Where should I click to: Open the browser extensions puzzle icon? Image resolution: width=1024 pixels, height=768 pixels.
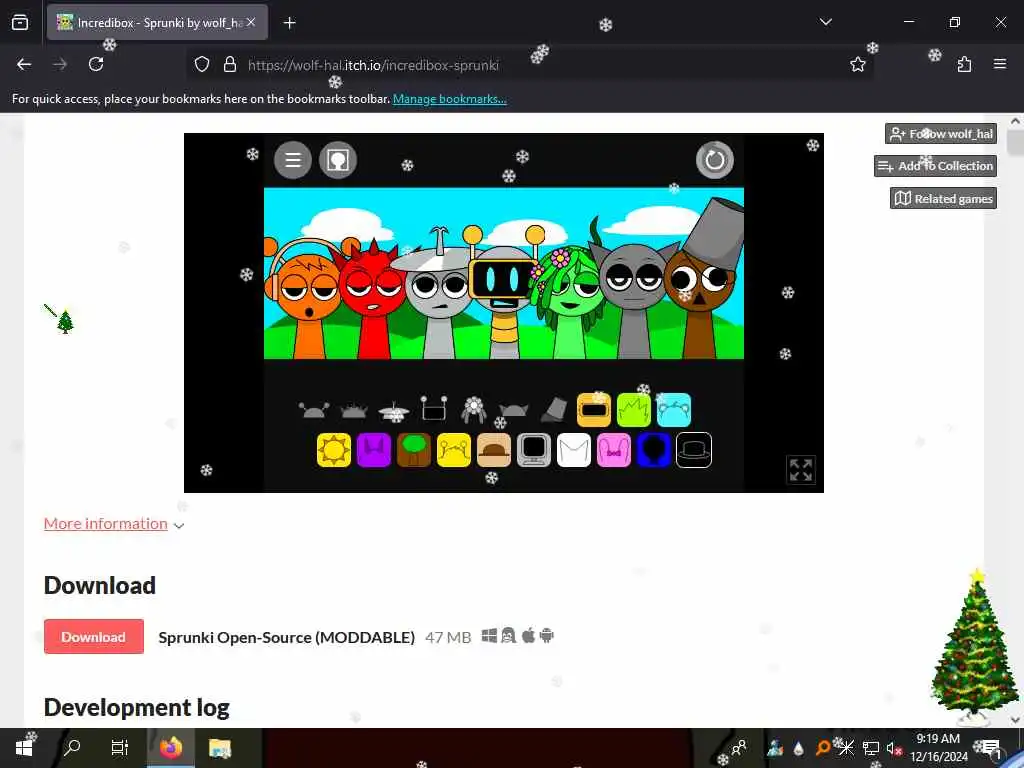pos(965,64)
